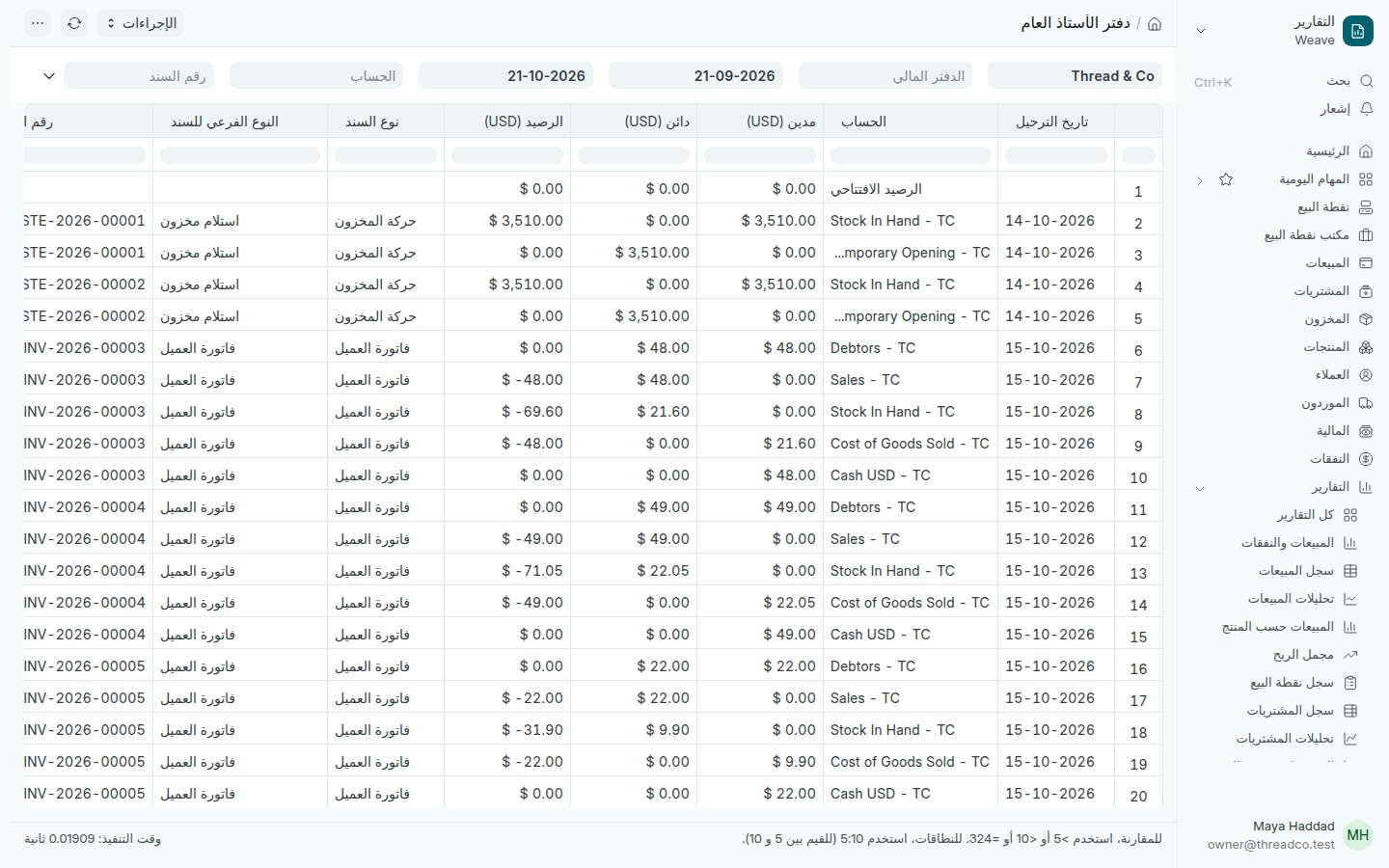Image resolution: width=1389 pixels, height=868 pixels.
Task: Open العملاء customers module icon
Action: point(1366,375)
